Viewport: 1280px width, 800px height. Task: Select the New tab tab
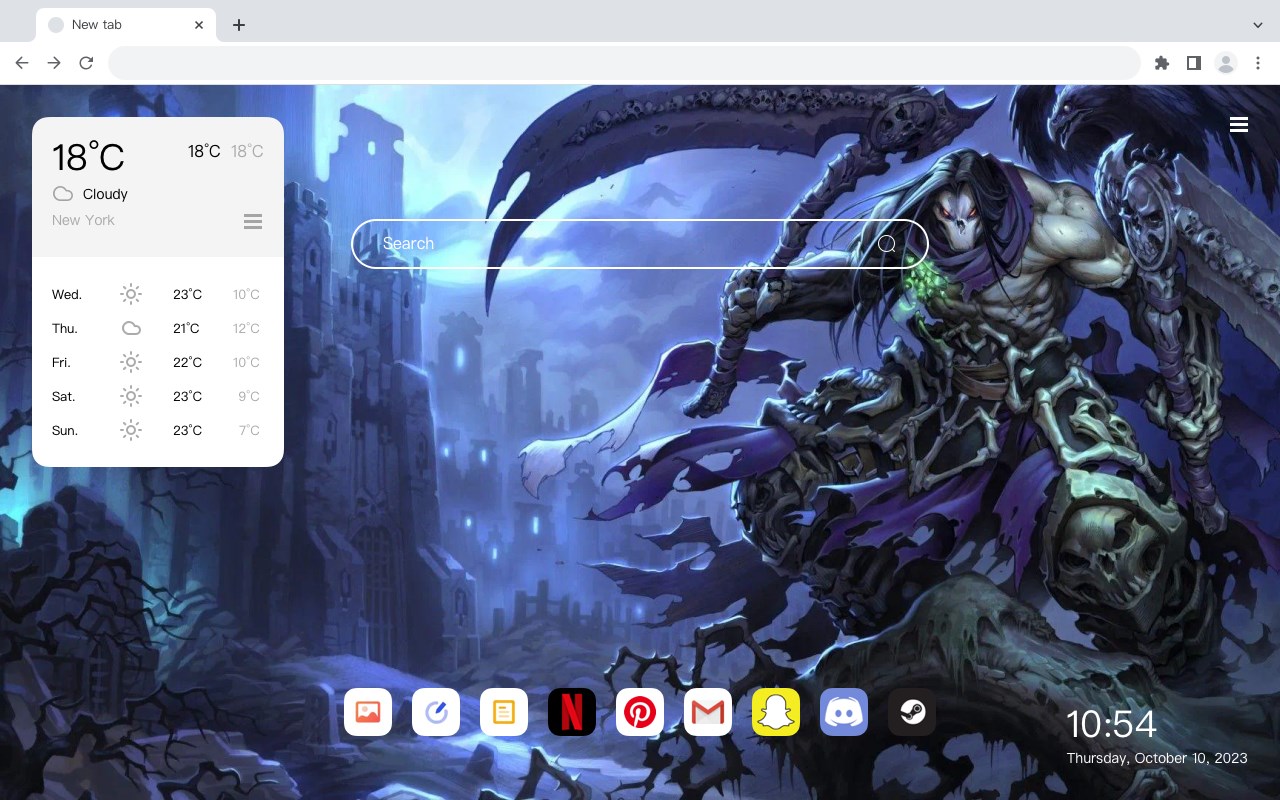click(x=126, y=25)
